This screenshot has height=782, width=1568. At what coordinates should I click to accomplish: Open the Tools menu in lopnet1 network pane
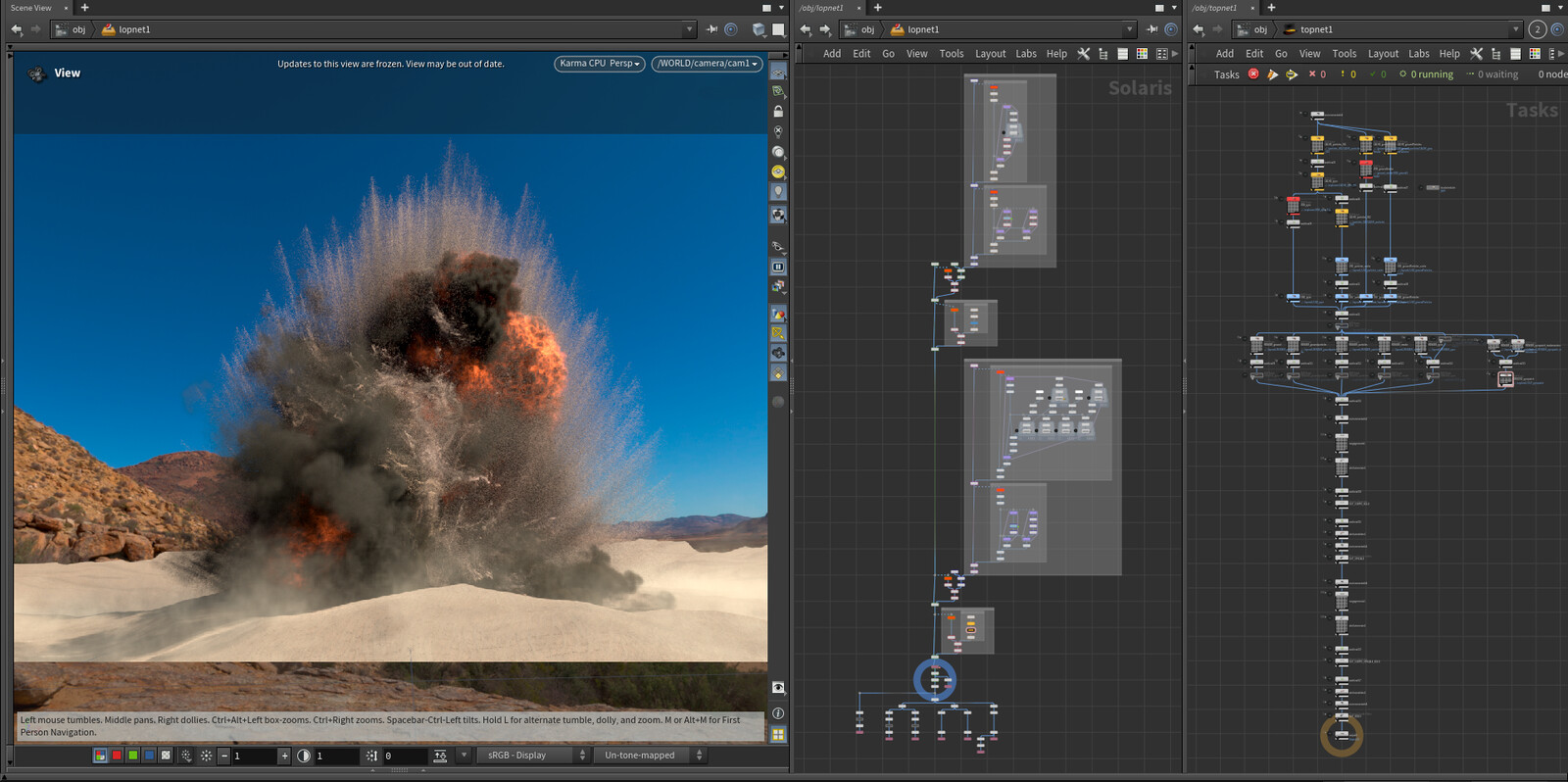point(952,54)
